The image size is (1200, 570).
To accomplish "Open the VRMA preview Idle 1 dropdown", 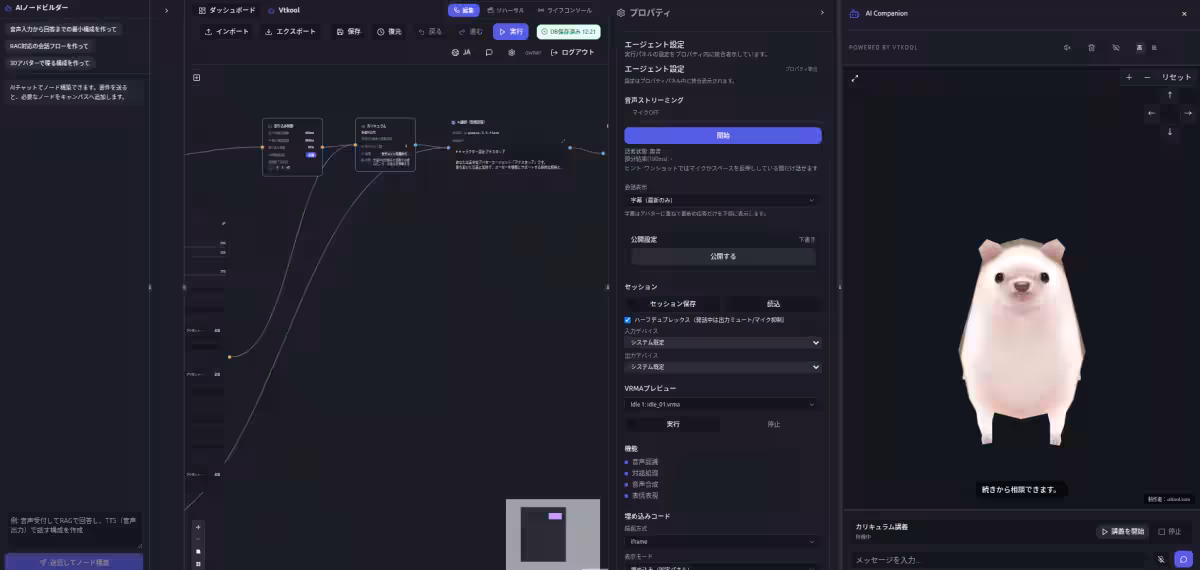I will point(722,404).
